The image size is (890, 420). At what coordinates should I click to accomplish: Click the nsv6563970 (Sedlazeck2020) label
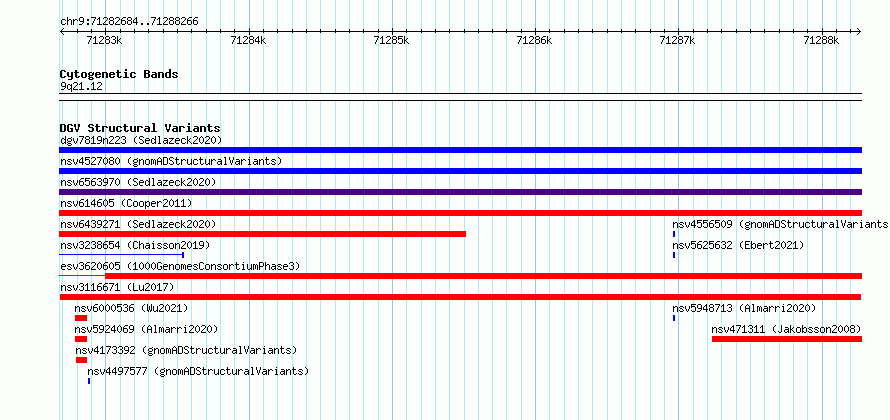[138, 182]
